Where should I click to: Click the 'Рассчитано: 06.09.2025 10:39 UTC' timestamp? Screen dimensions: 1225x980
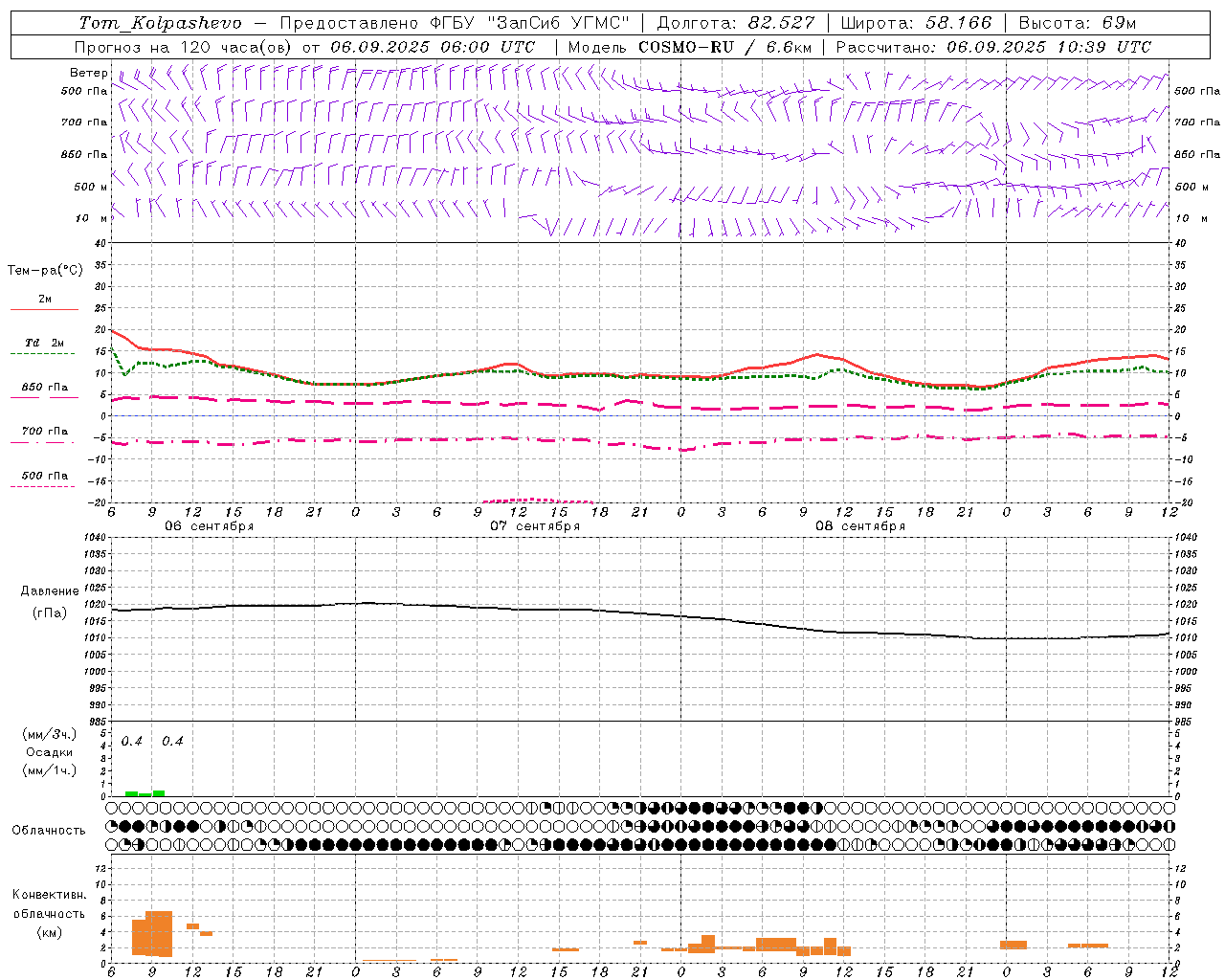pos(993,47)
